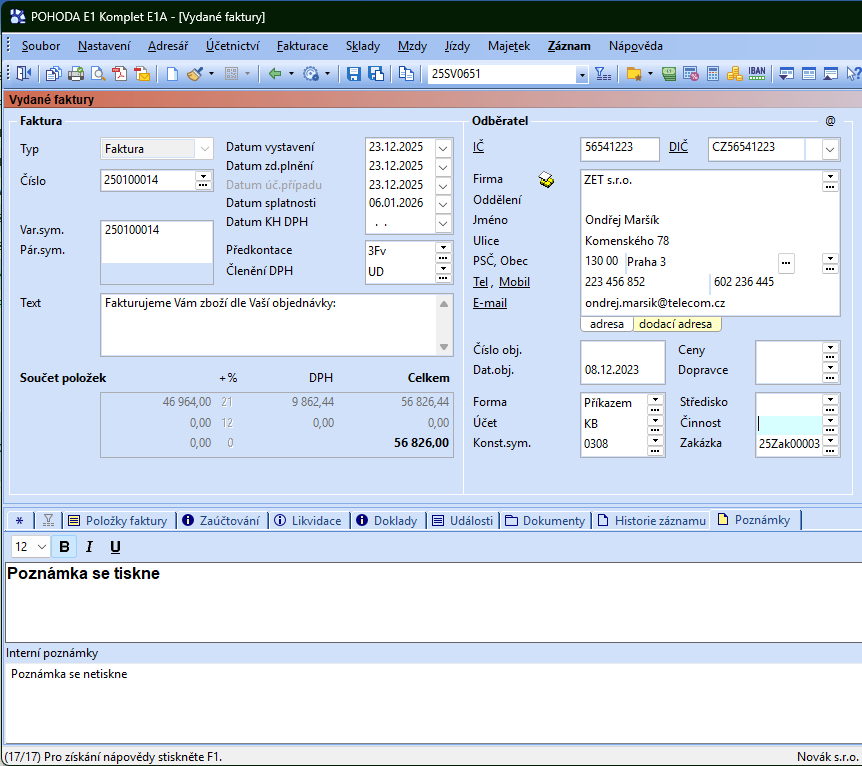Expand the Datum vystavení date dropdown
The height and width of the screenshot is (766, 862).
click(x=444, y=147)
